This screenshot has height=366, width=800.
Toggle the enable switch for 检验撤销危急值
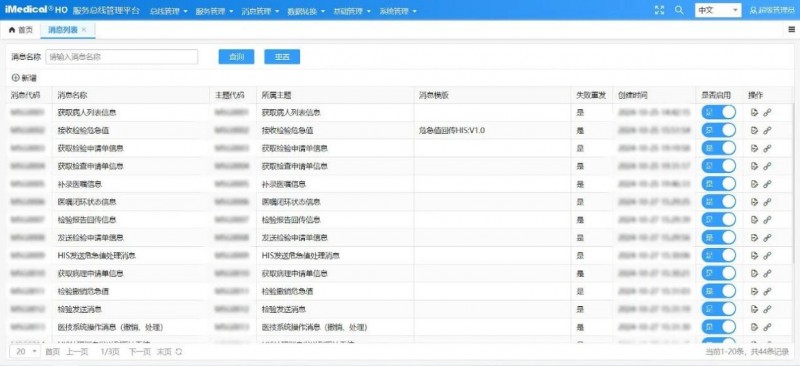click(718, 291)
